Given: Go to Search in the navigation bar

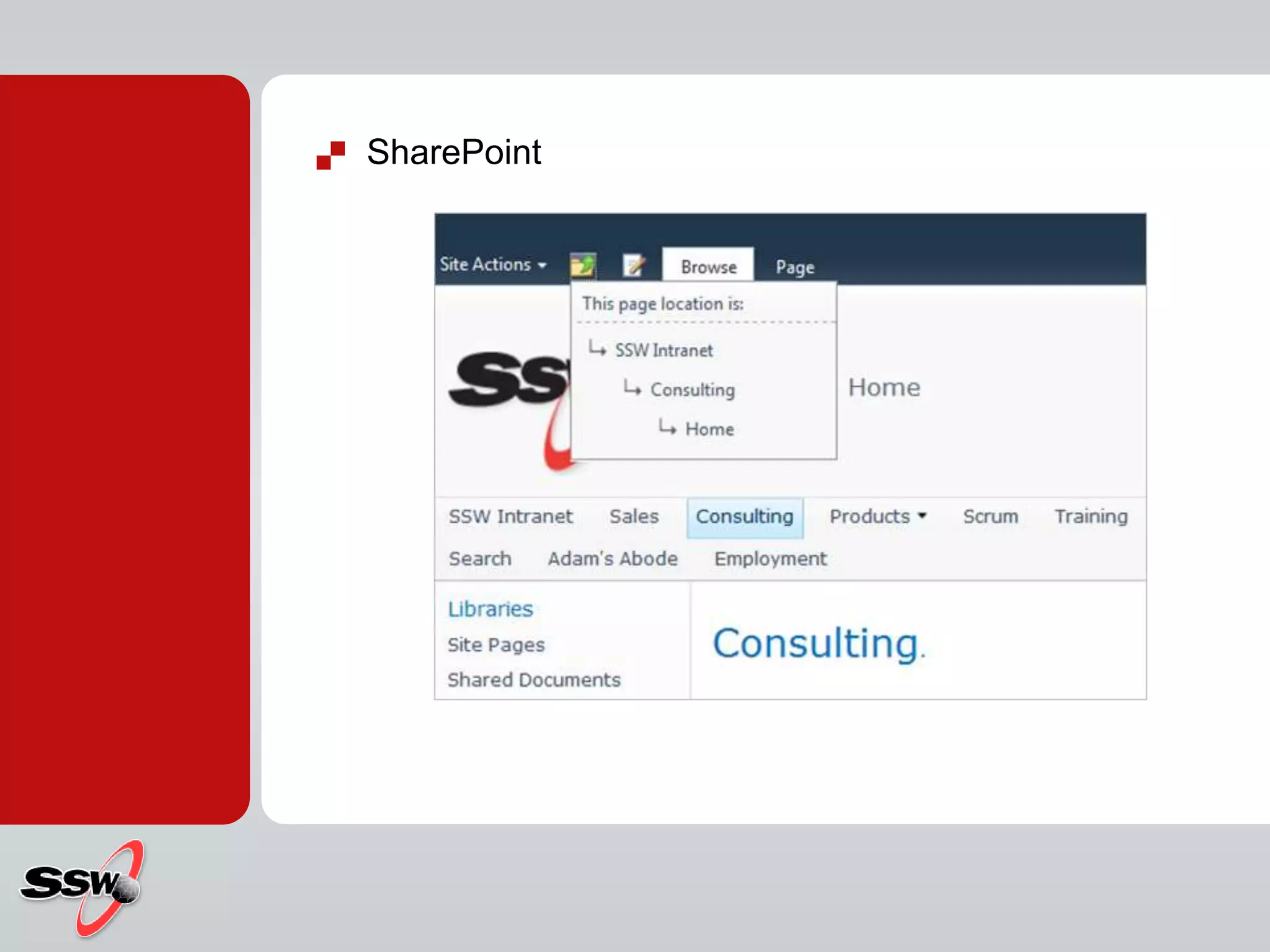Looking at the screenshot, I should point(480,558).
